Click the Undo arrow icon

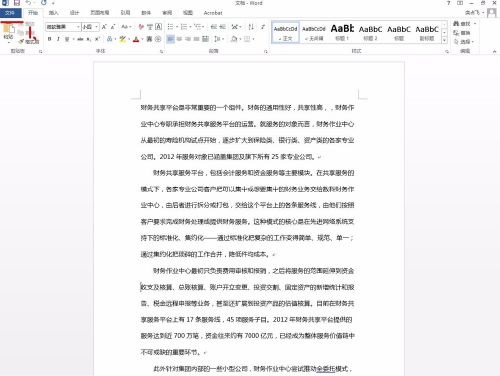click(28, 3)
